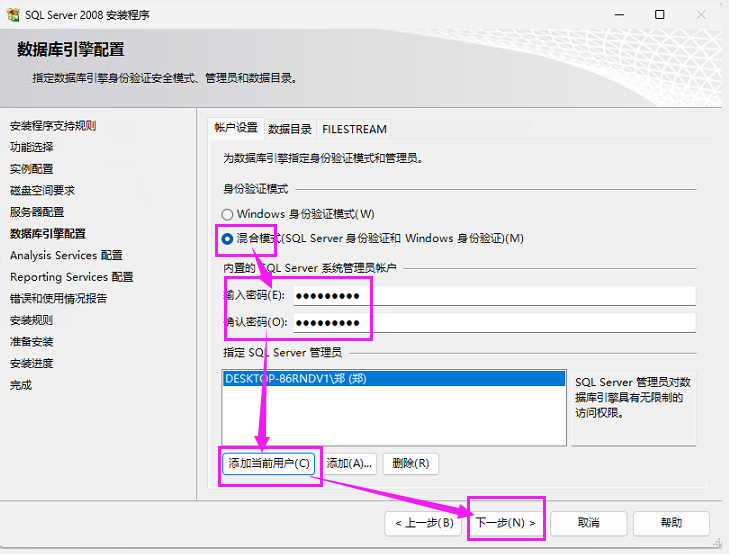
Task: Click 服务器配置 step in sidebar
Action: pos(37,212)
